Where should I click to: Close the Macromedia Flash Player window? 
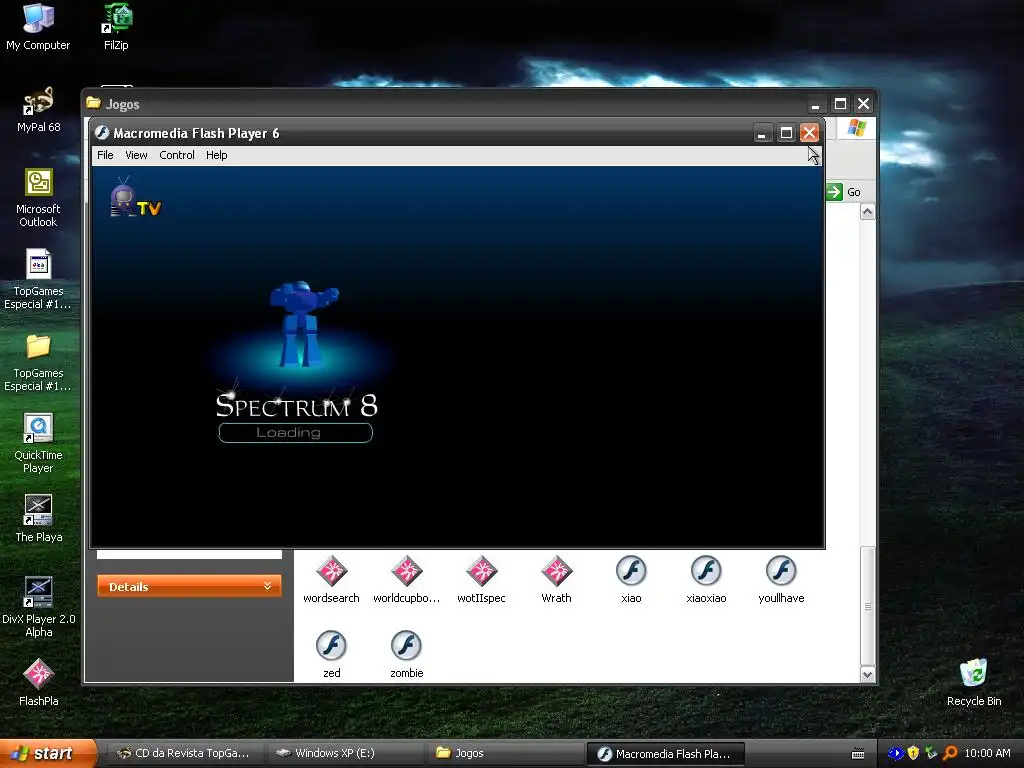(809, 133)
